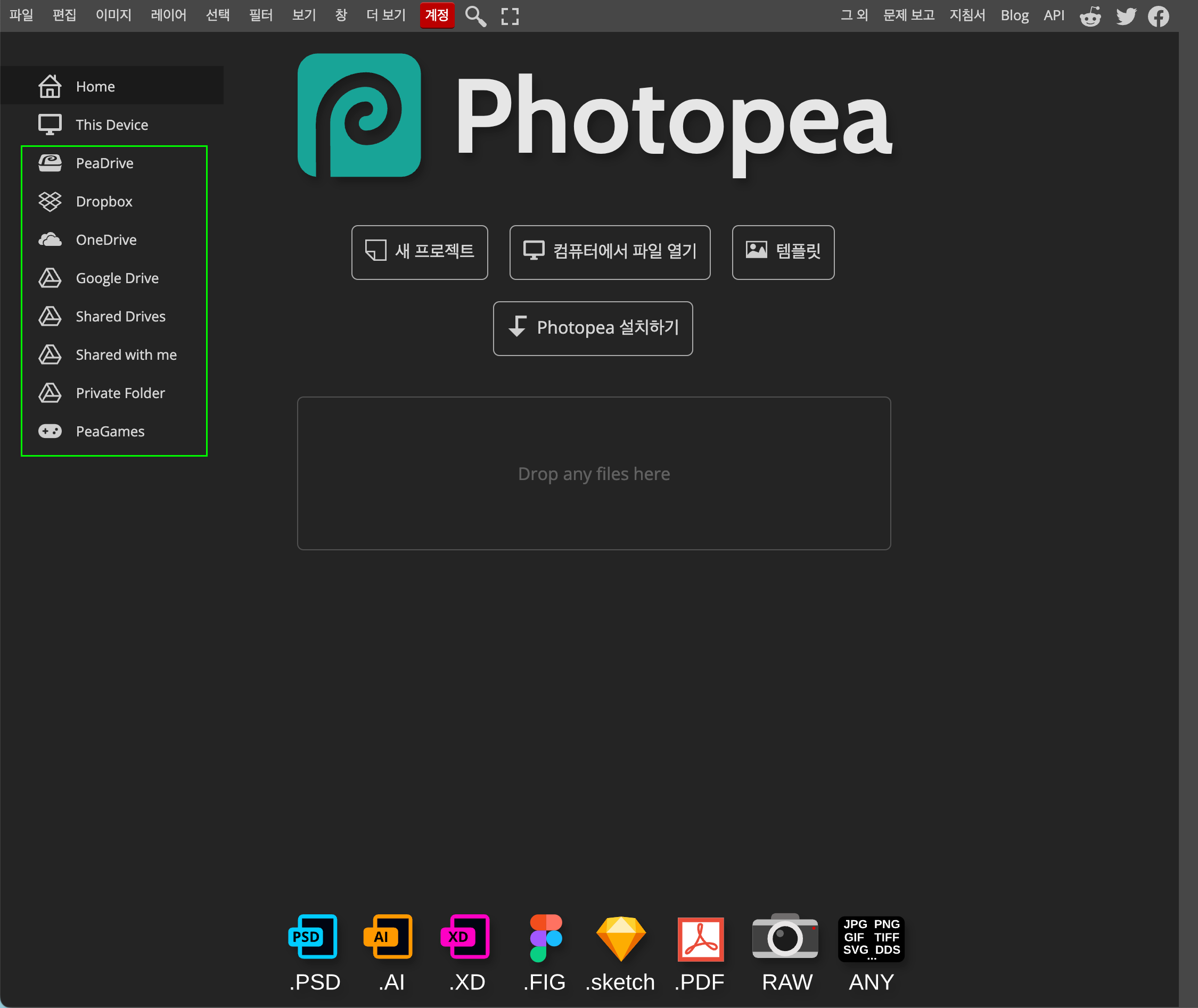Click the 새 프로젝트 button
1198x1008 pixels.
click(x=420, y=252)
